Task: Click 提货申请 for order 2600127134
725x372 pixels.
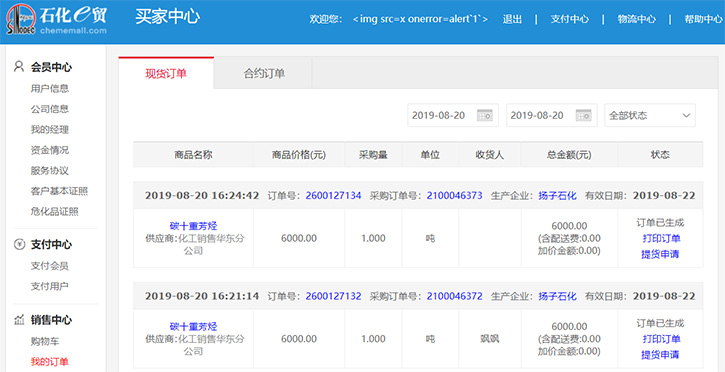Action: 660,254
